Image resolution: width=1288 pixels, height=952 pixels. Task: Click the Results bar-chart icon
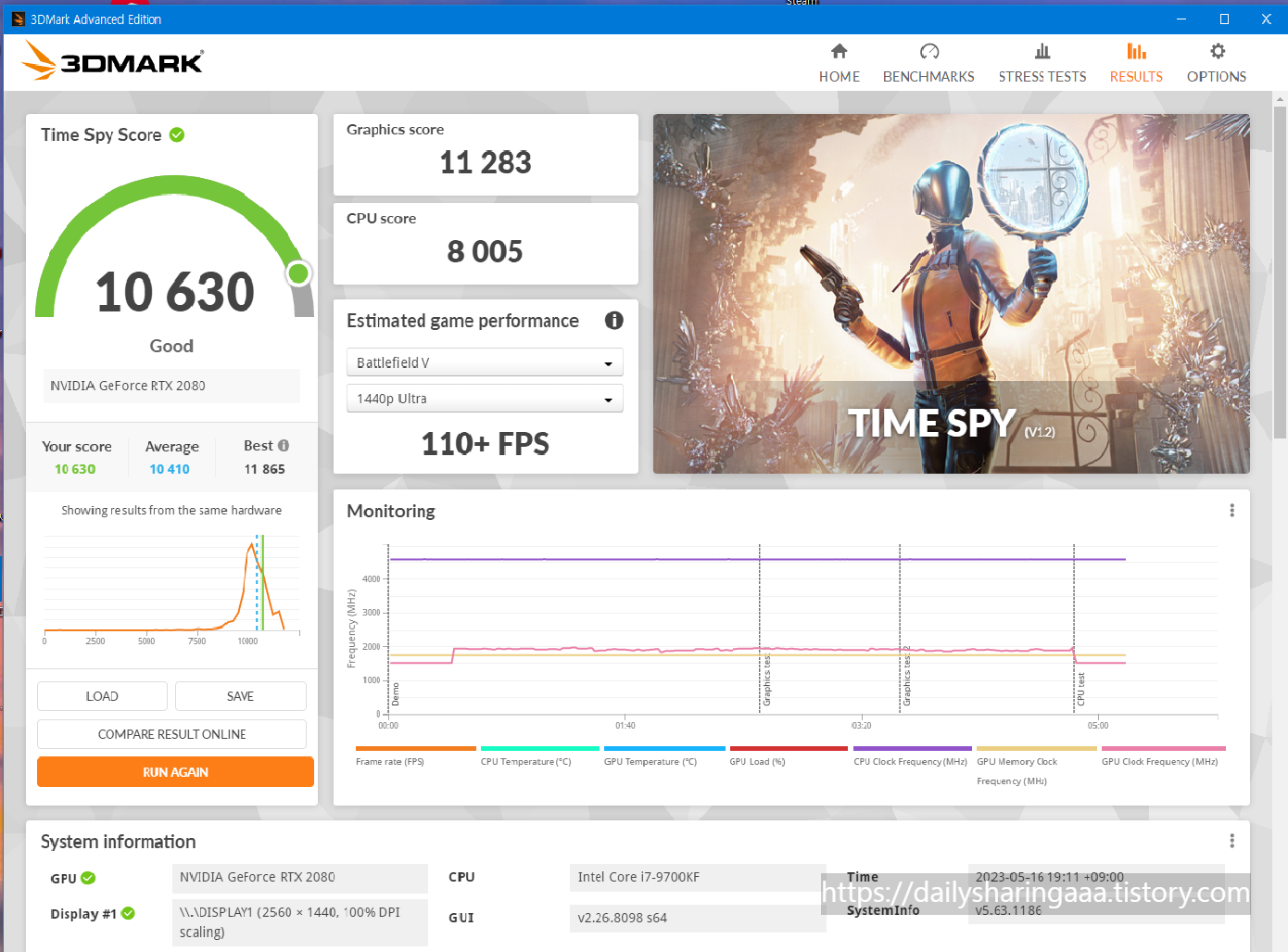(x=1136, y=51)
